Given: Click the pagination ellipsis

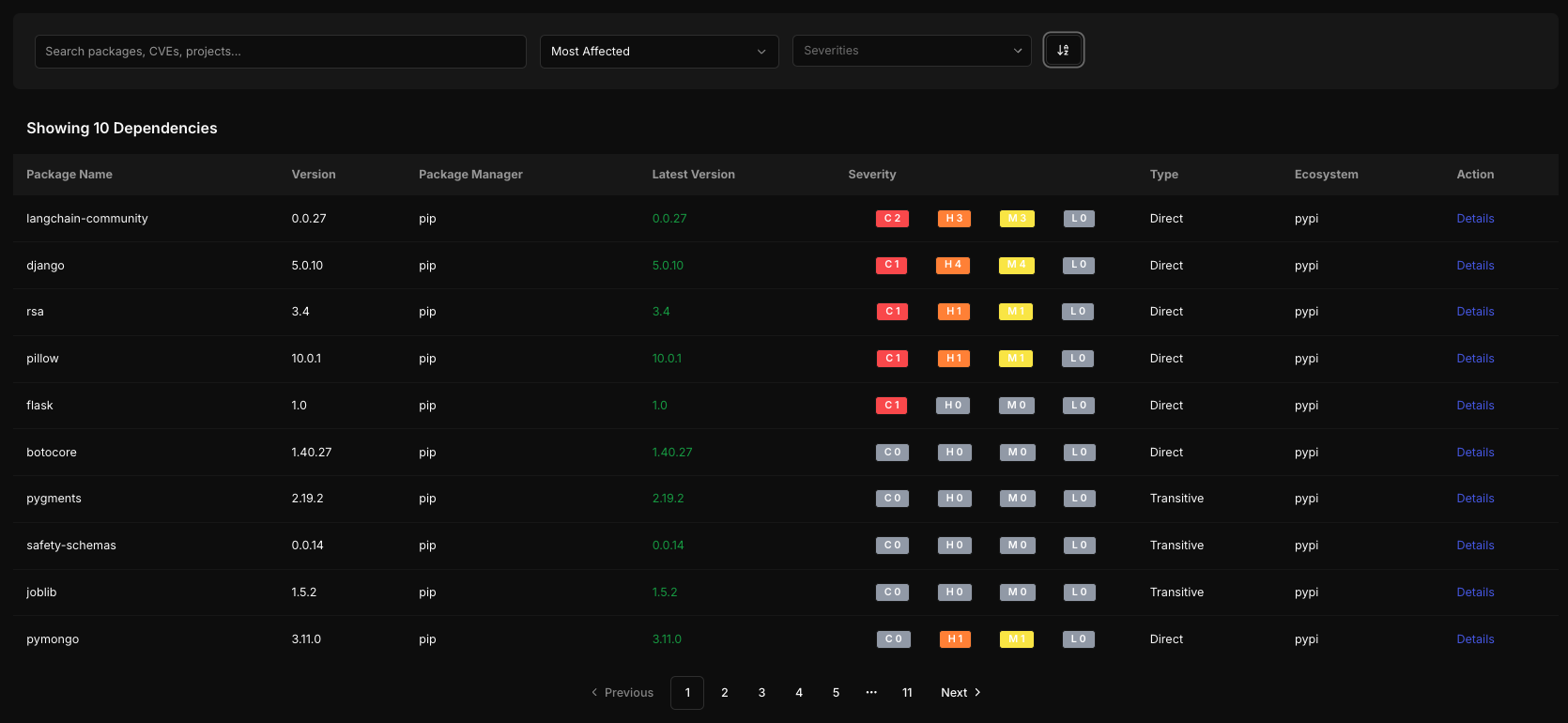Looking at the screenshot, I should pos(871,693).
